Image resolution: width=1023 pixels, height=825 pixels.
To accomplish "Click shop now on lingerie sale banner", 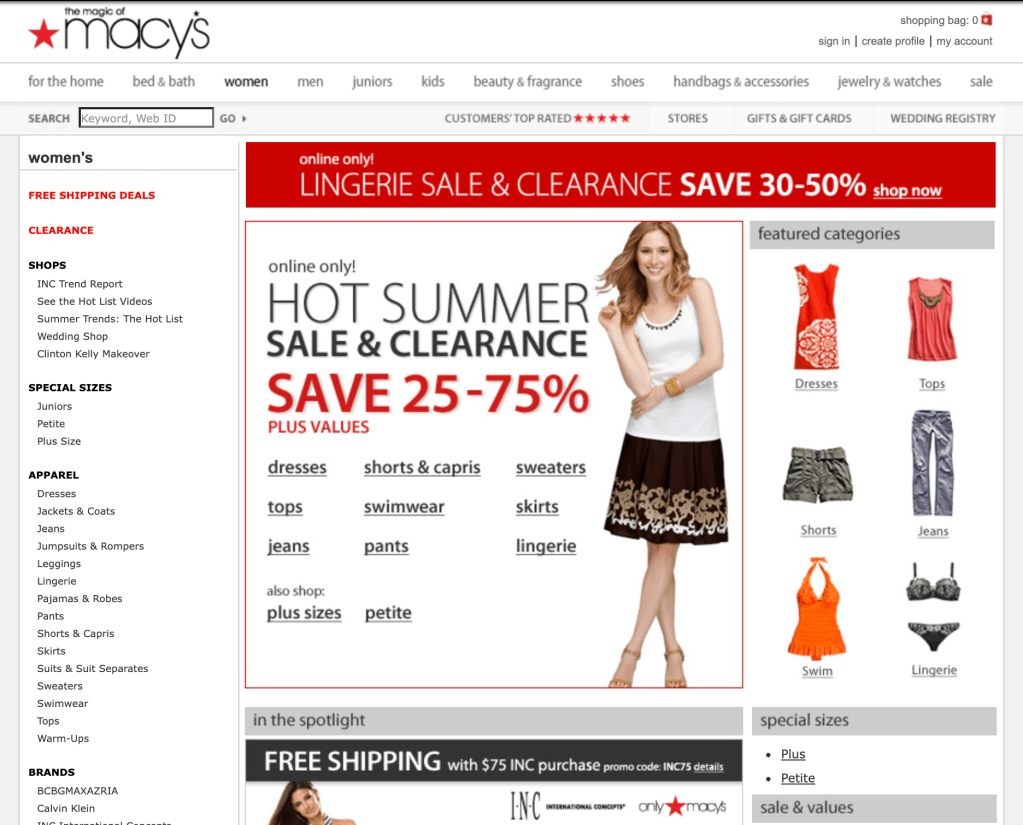I will pos(907,190).
